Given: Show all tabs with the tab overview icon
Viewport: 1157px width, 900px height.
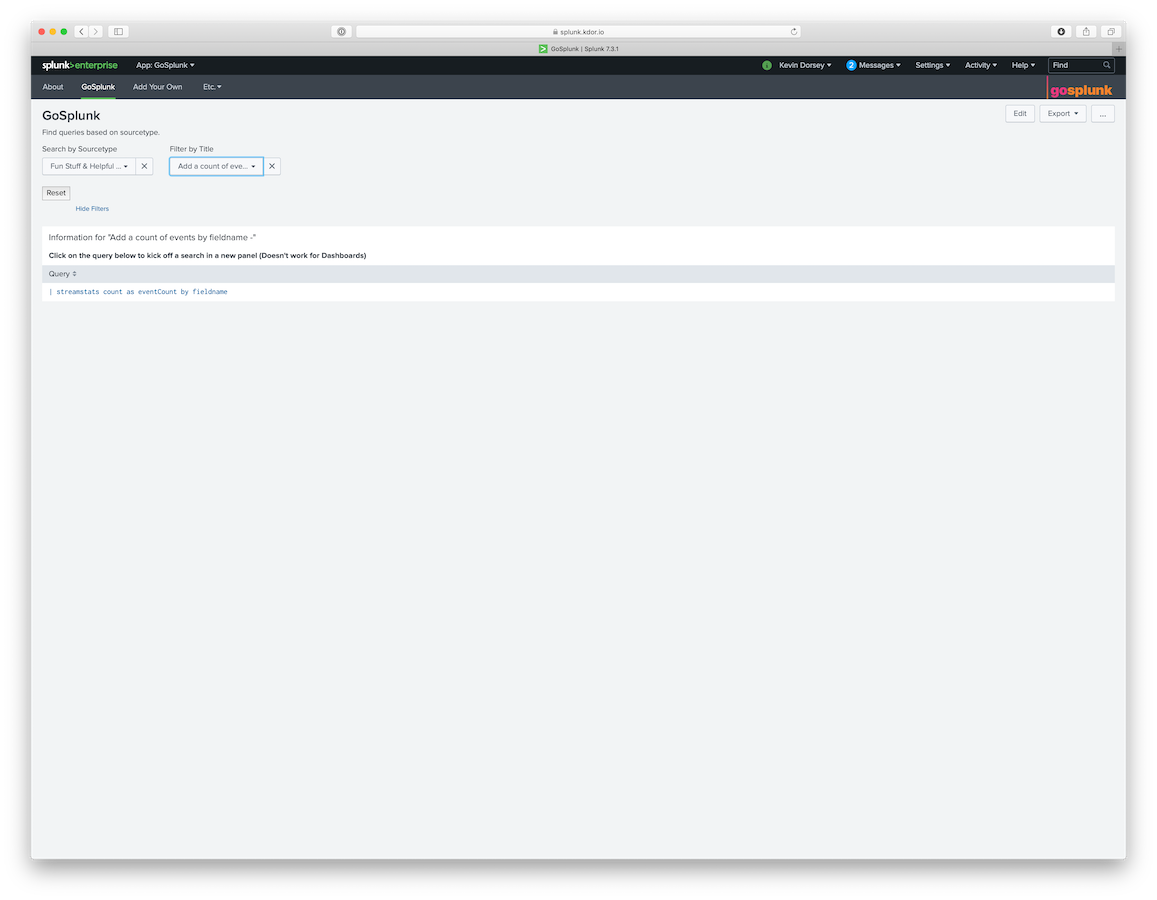Looking at the screenshot, I should click(1111, 32).
